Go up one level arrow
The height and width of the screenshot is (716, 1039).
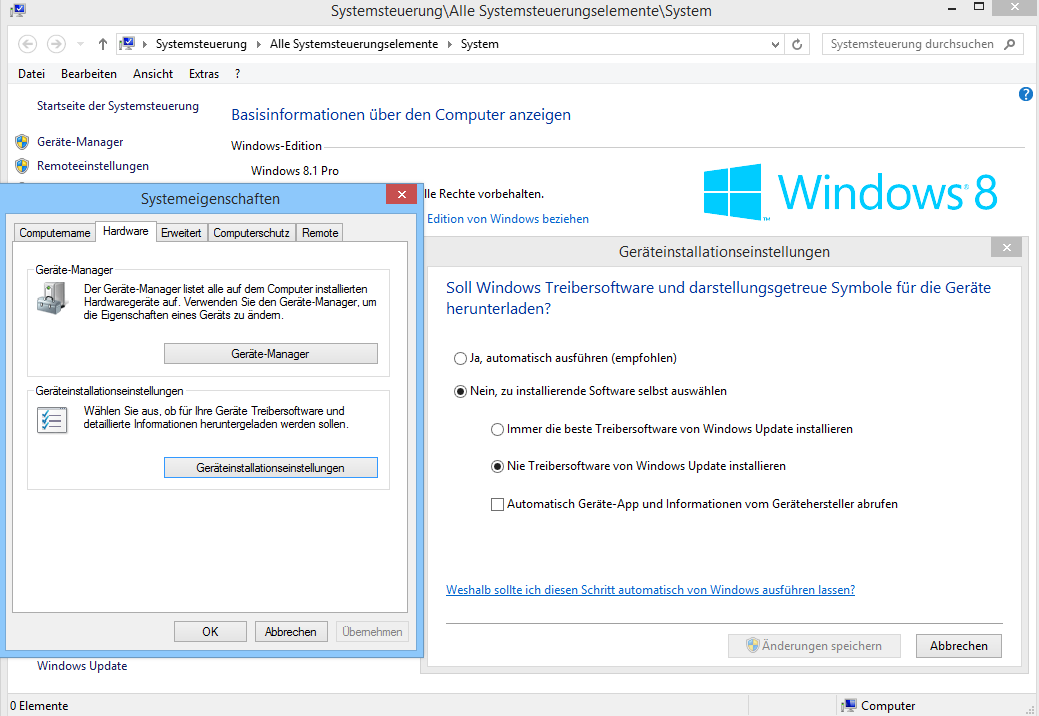point(103,44)
